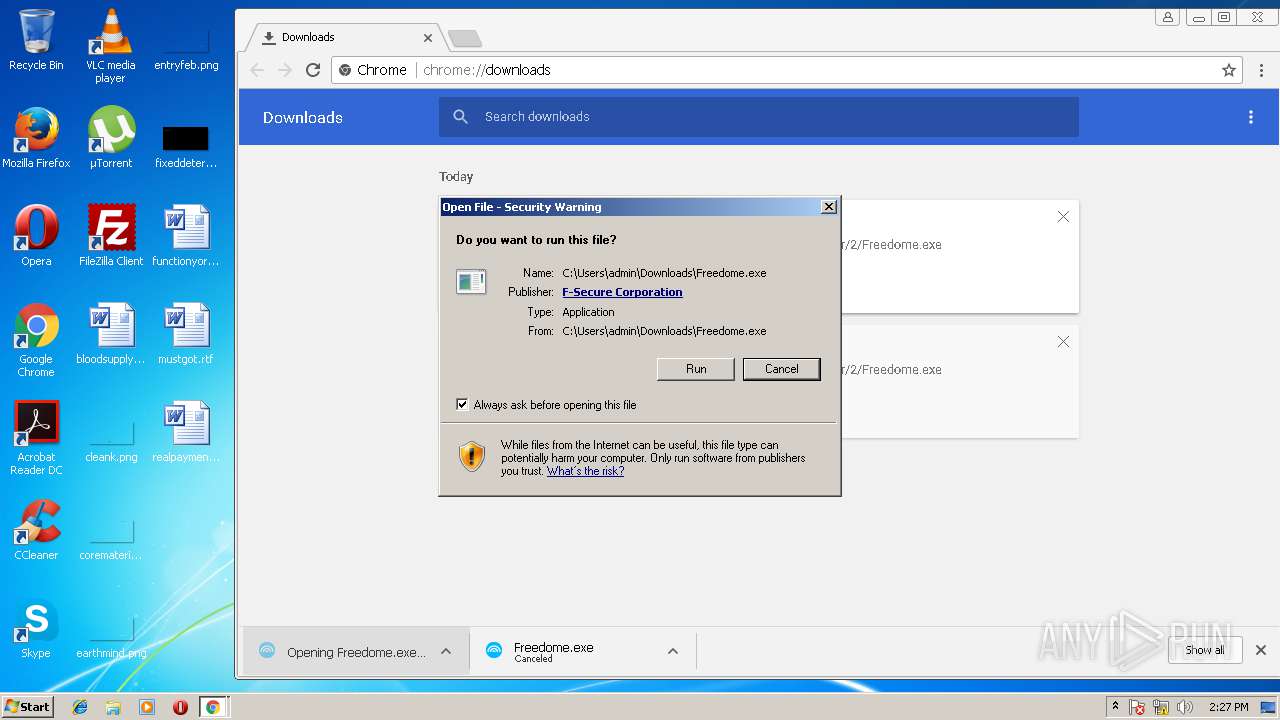Select the Downloads browser tab
1280x720 pixels.
point(344,37)
